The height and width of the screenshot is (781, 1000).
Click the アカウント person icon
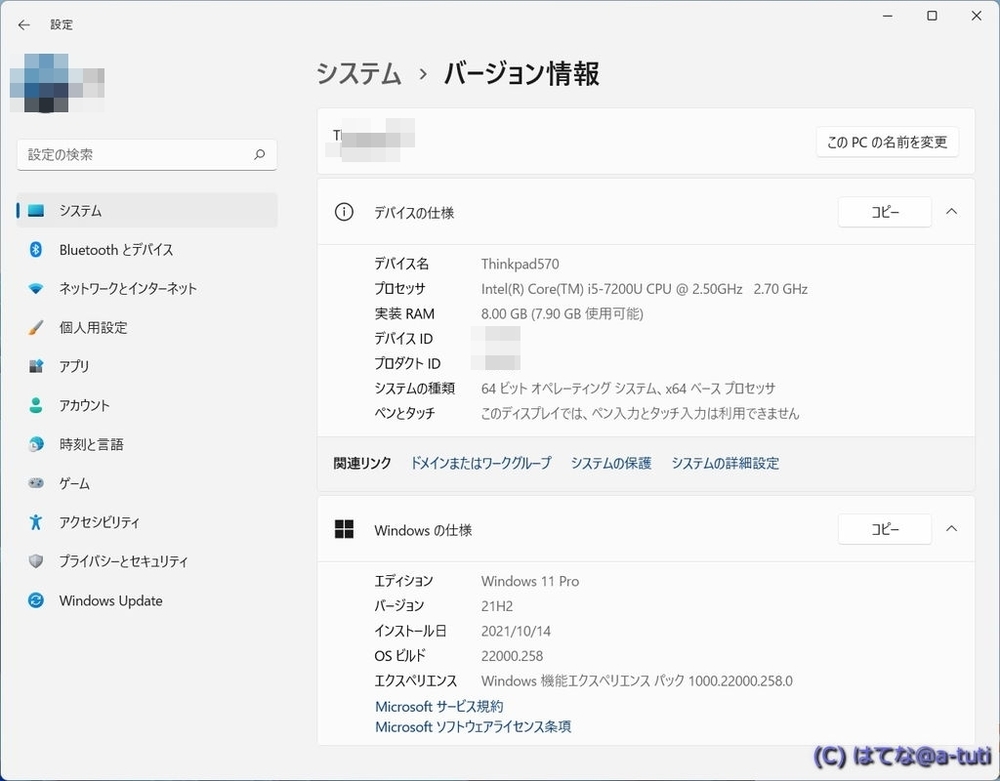[x=36, y=405]
